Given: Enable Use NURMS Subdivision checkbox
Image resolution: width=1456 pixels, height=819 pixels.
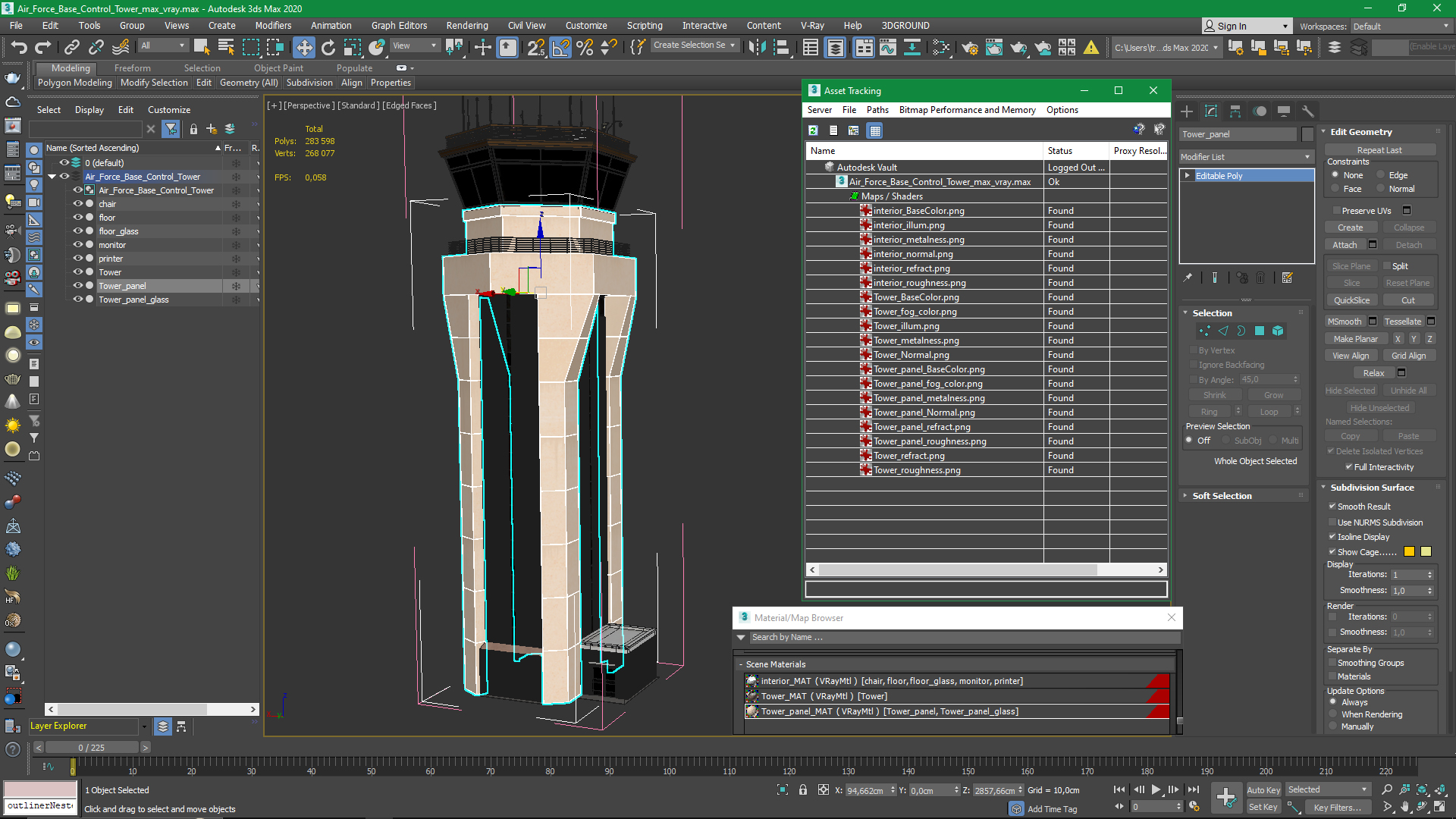Looking at the screenshot, I should pyautogui.click(x=1332, y=522).
